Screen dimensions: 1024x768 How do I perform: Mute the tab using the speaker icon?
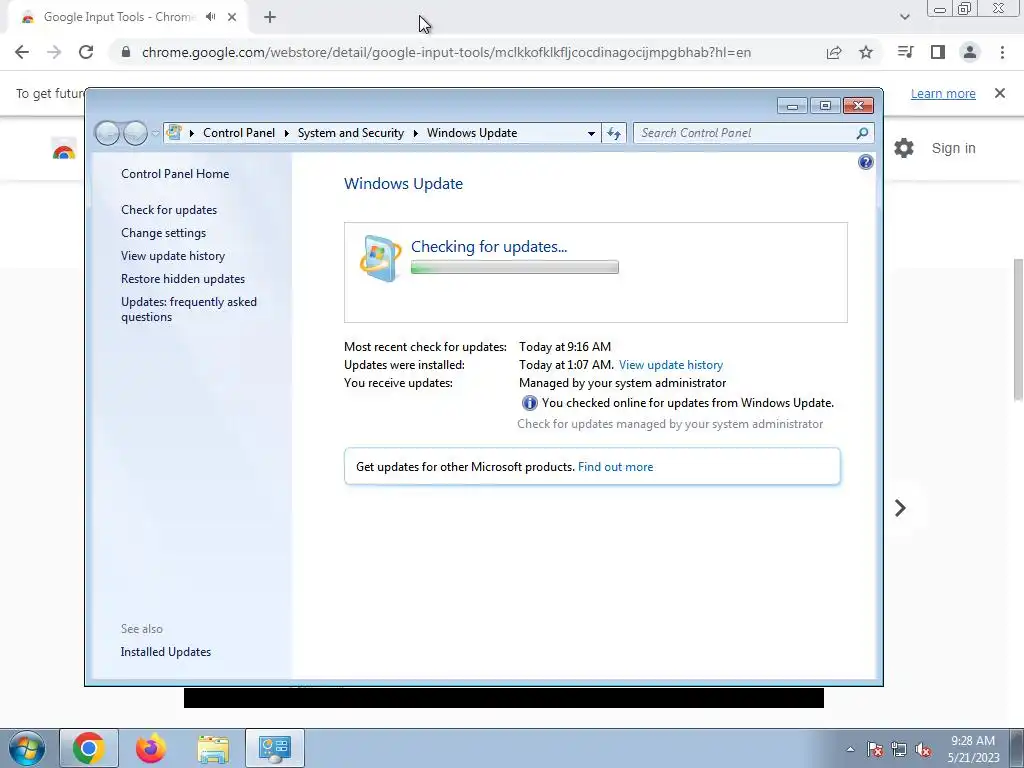click(210, 17)
